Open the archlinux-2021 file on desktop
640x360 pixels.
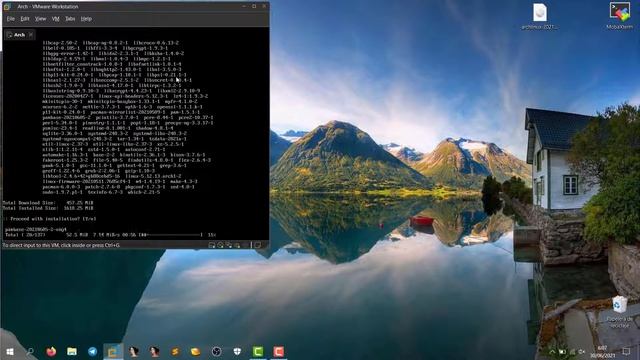[540, 16]
